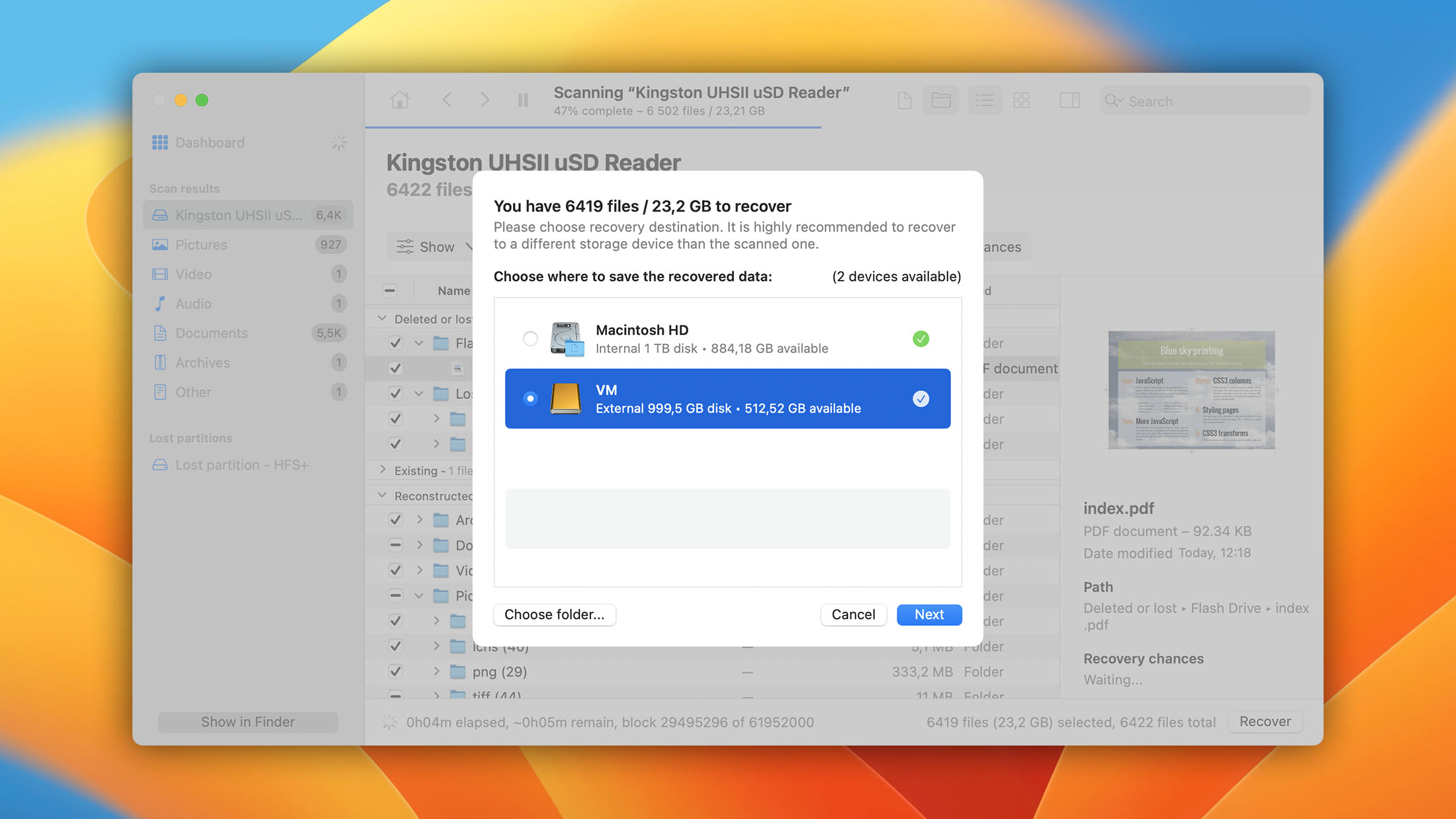The height and width of the screenshot is (819, 1456).
Task: Expand the png (29) folder
Action: click(436, 671)
